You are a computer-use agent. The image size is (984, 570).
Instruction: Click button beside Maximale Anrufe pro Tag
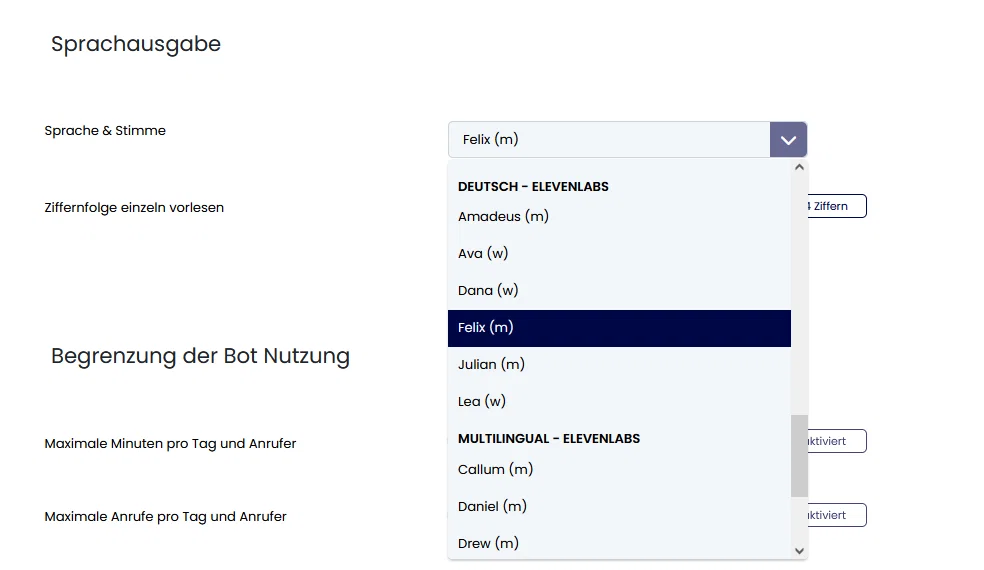click(x=837, y=515)
